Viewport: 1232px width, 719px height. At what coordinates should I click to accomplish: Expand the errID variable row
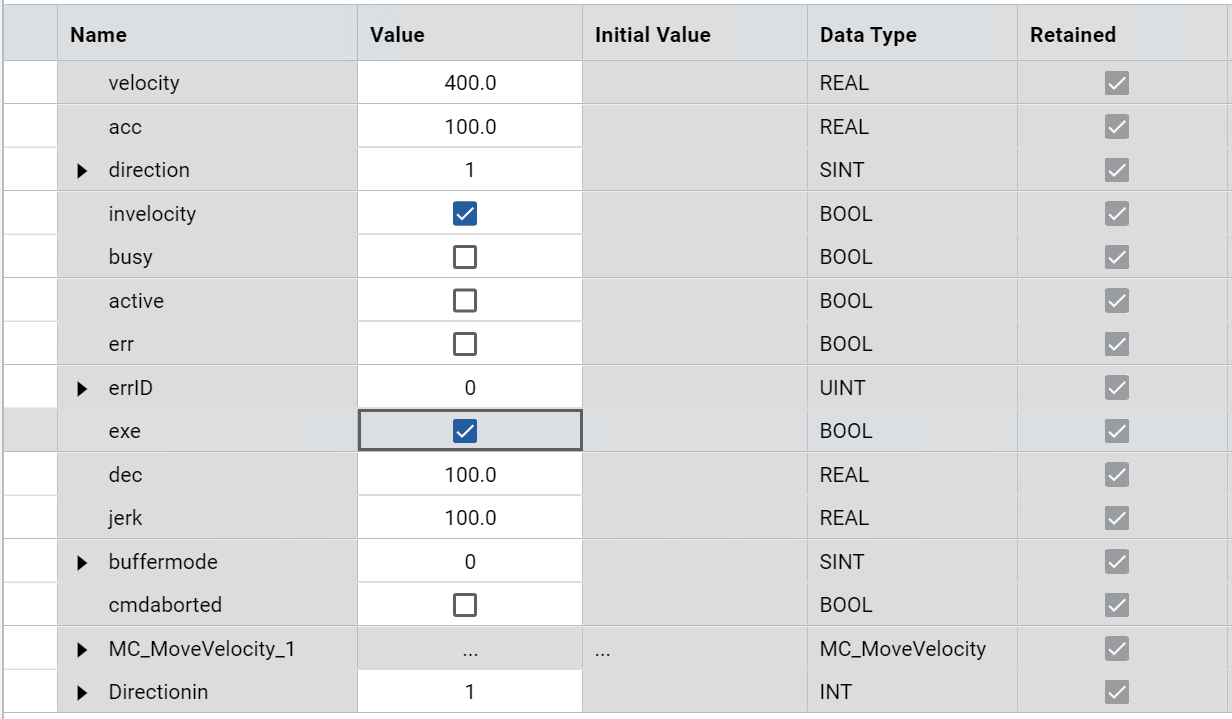coord(82,388)
